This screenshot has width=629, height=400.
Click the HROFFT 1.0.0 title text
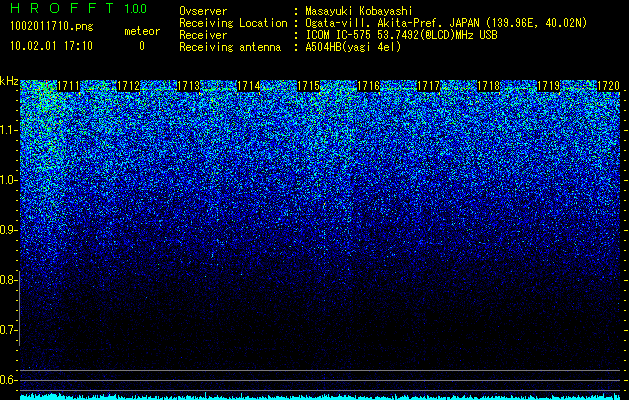click(79, 8)
